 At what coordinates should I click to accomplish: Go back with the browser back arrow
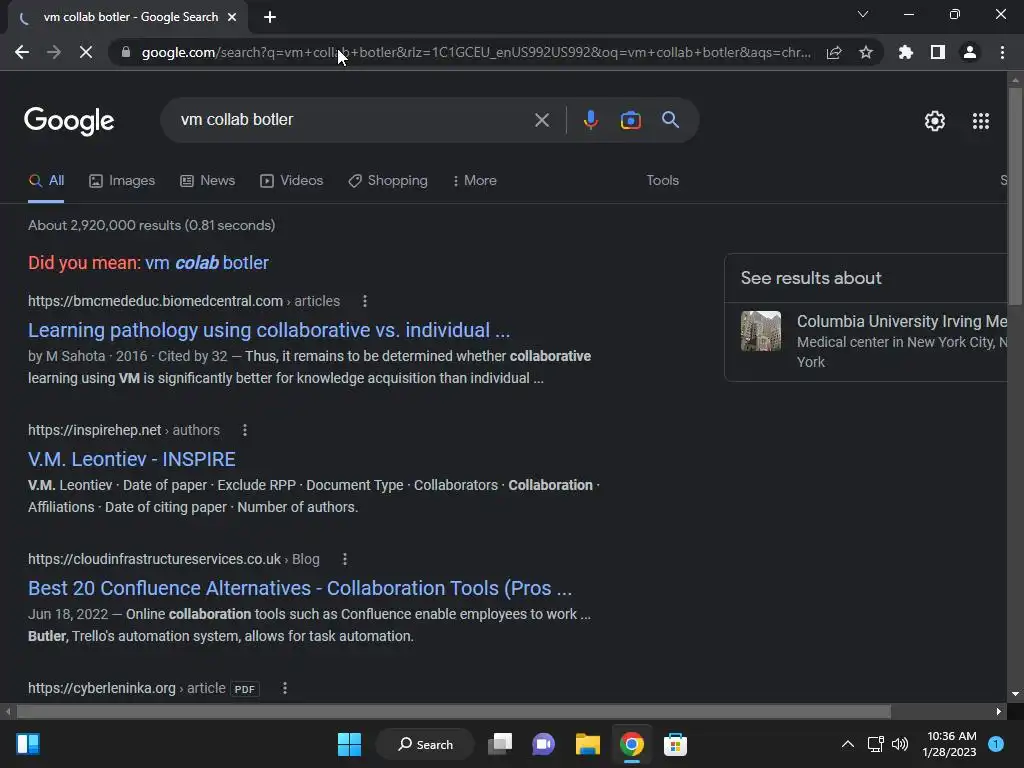[x=22, y=52]
